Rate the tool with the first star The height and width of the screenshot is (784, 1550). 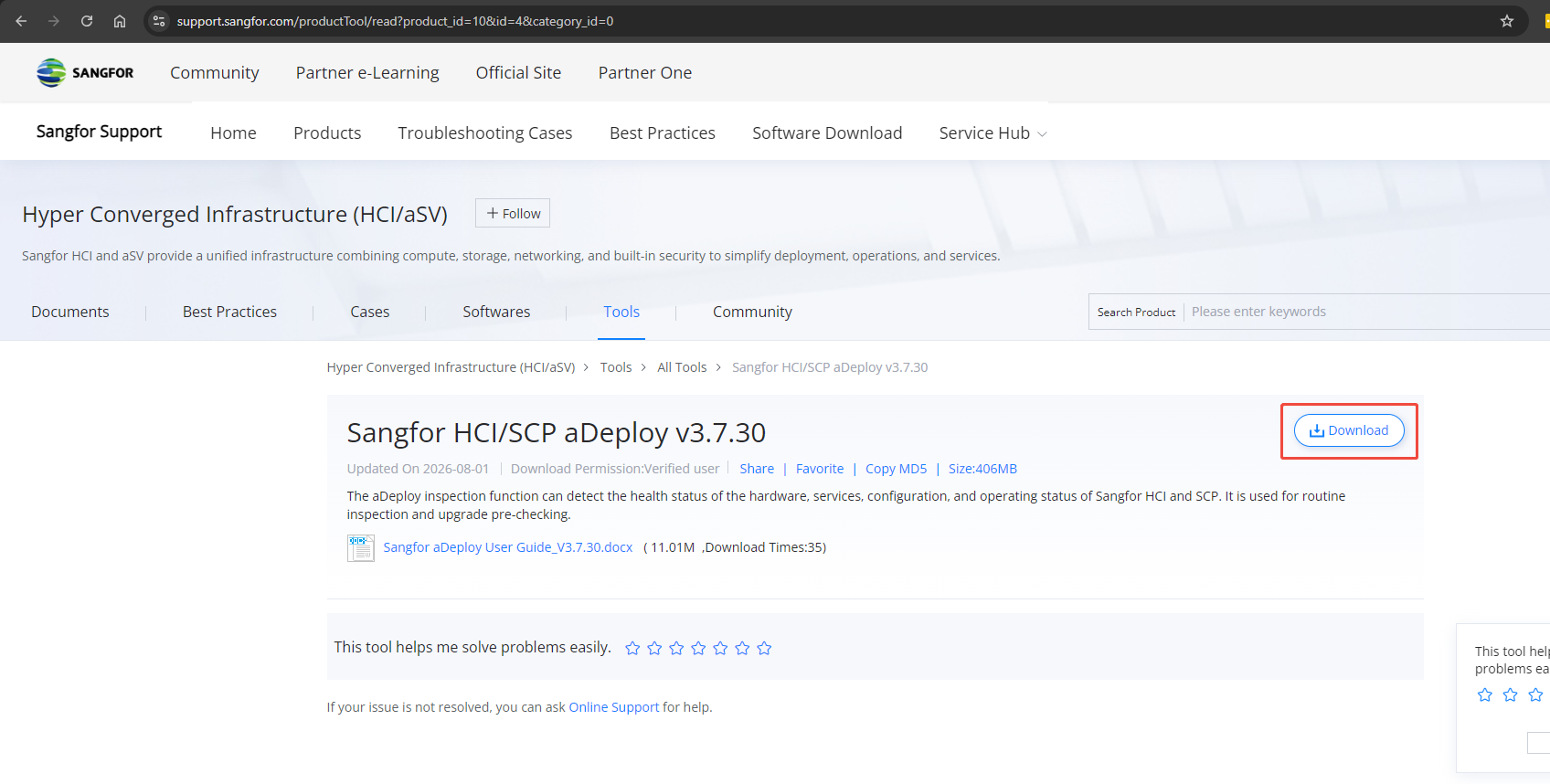[632, 648]
